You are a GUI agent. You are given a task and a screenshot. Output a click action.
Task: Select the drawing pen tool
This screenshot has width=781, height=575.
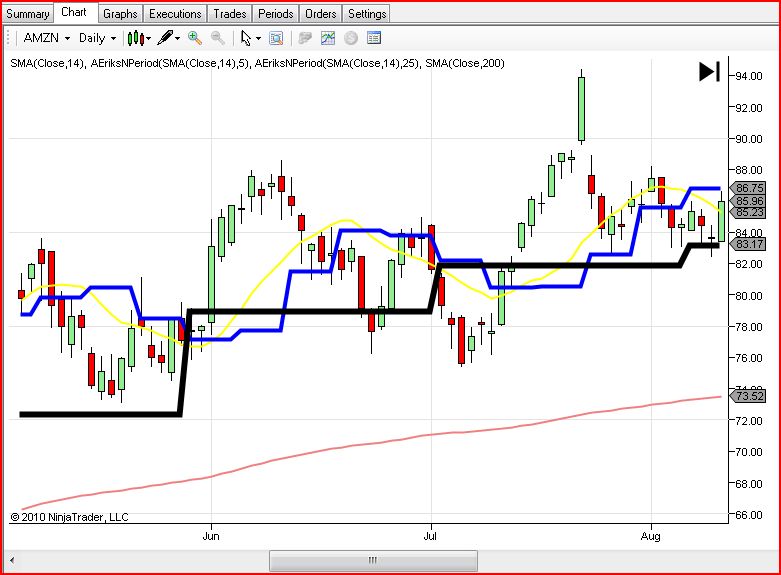(x=165, y=38)
